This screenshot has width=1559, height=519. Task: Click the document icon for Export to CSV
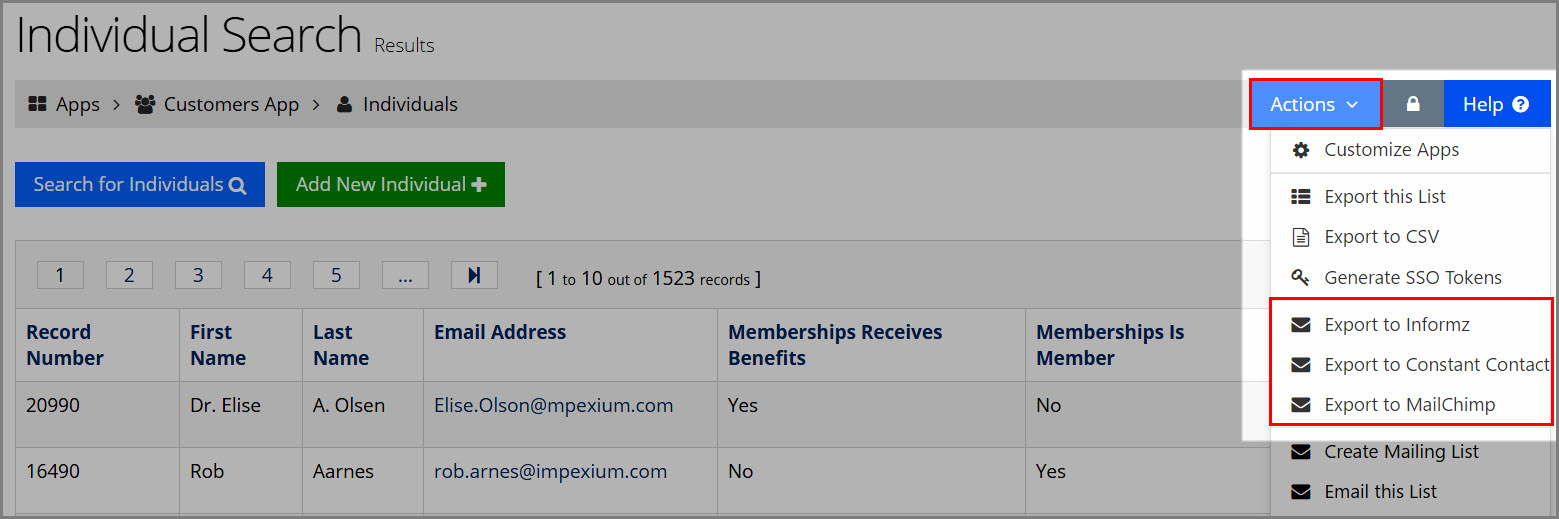[1301, 237]
